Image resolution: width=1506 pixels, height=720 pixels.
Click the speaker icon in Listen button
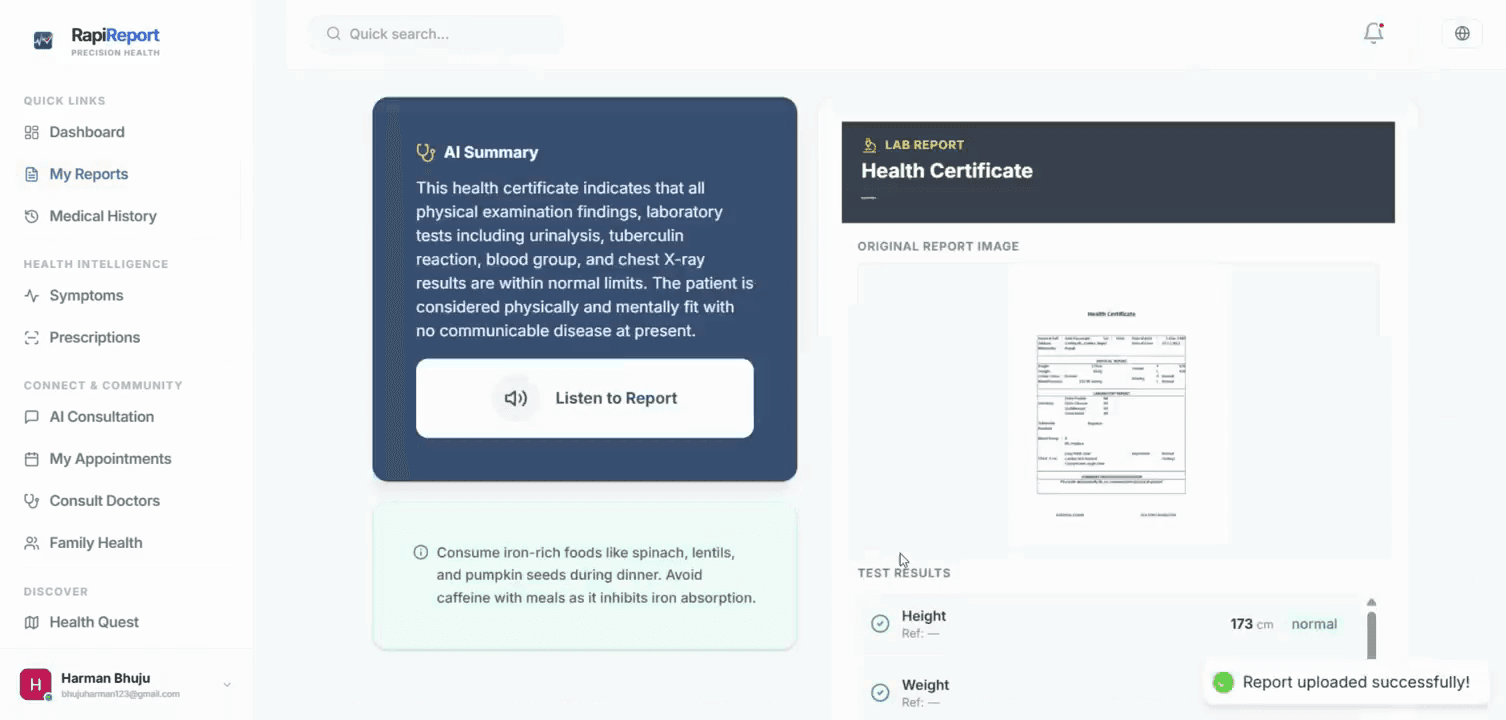coord(516,398)
